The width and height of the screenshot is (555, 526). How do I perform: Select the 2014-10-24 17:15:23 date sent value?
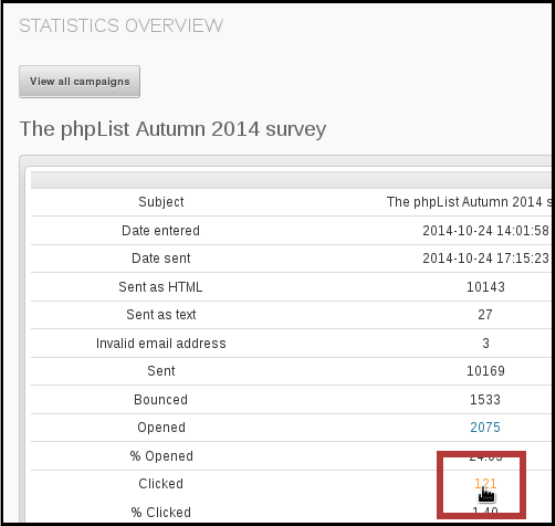click(x=486, y=258)
